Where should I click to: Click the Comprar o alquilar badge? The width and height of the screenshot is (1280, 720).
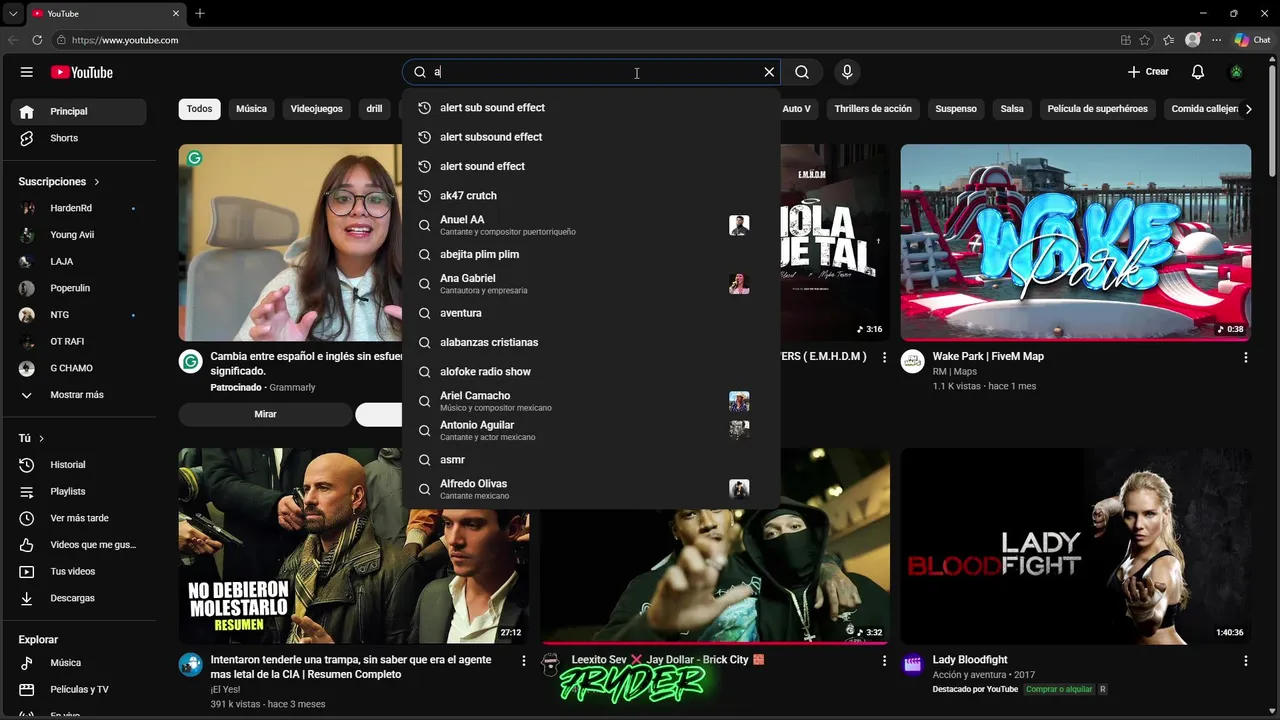(x=1058, y=689)
